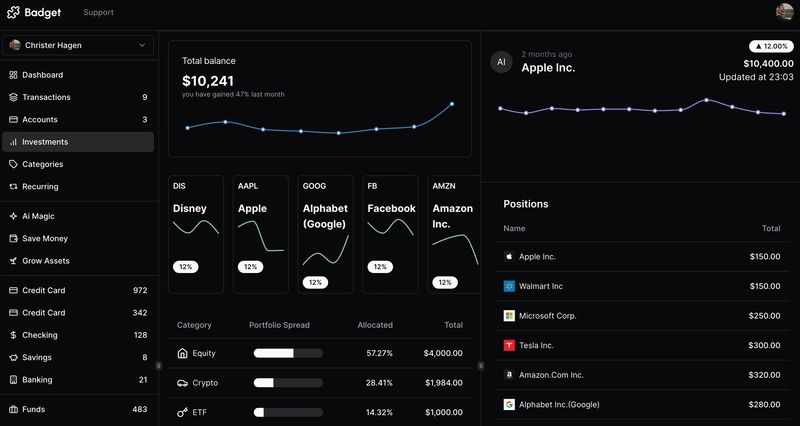Open the Funds account
Viewport: 800px width, 426px height.
[78, 409]
